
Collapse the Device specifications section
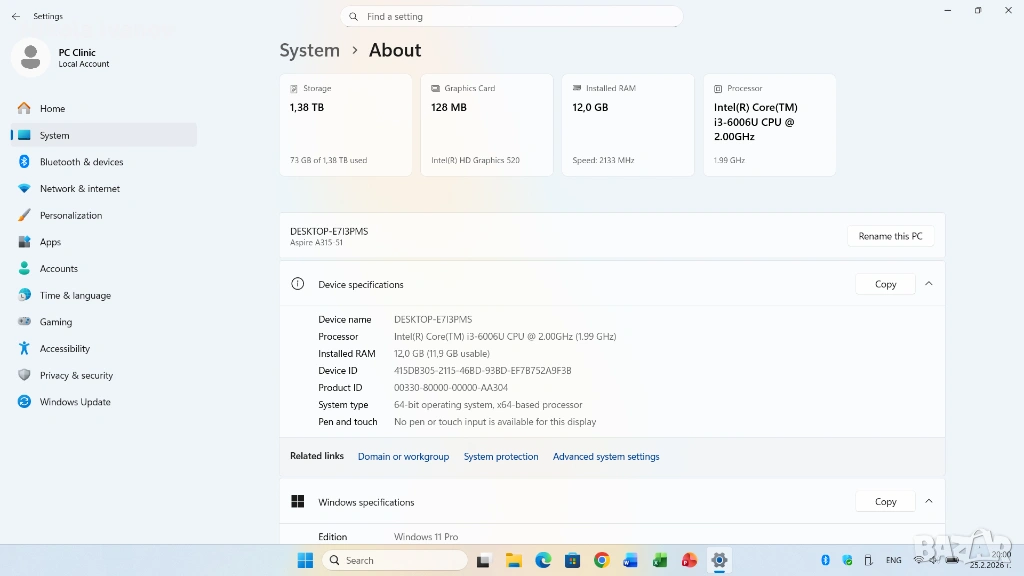click(x=928, y=284)
